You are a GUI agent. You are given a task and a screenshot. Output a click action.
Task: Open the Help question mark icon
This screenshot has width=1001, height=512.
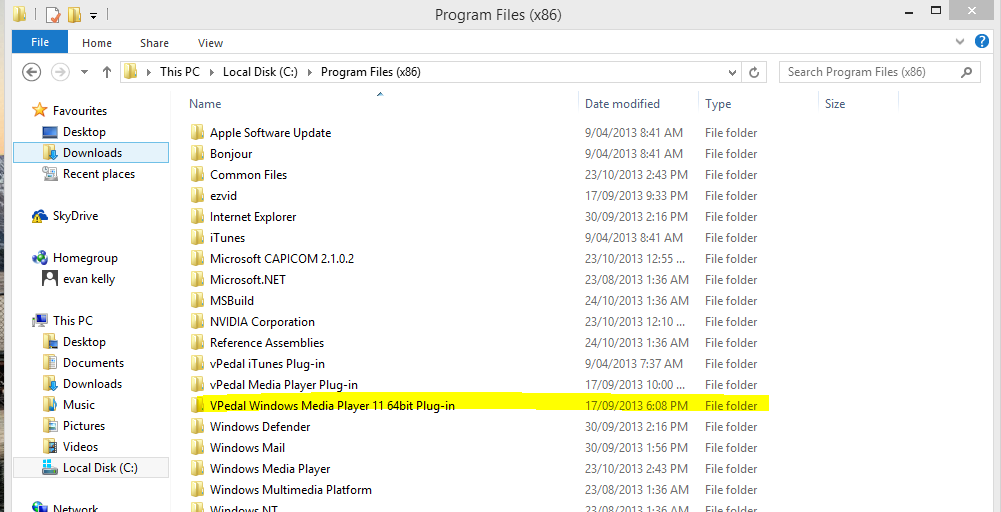coord(982,41)
